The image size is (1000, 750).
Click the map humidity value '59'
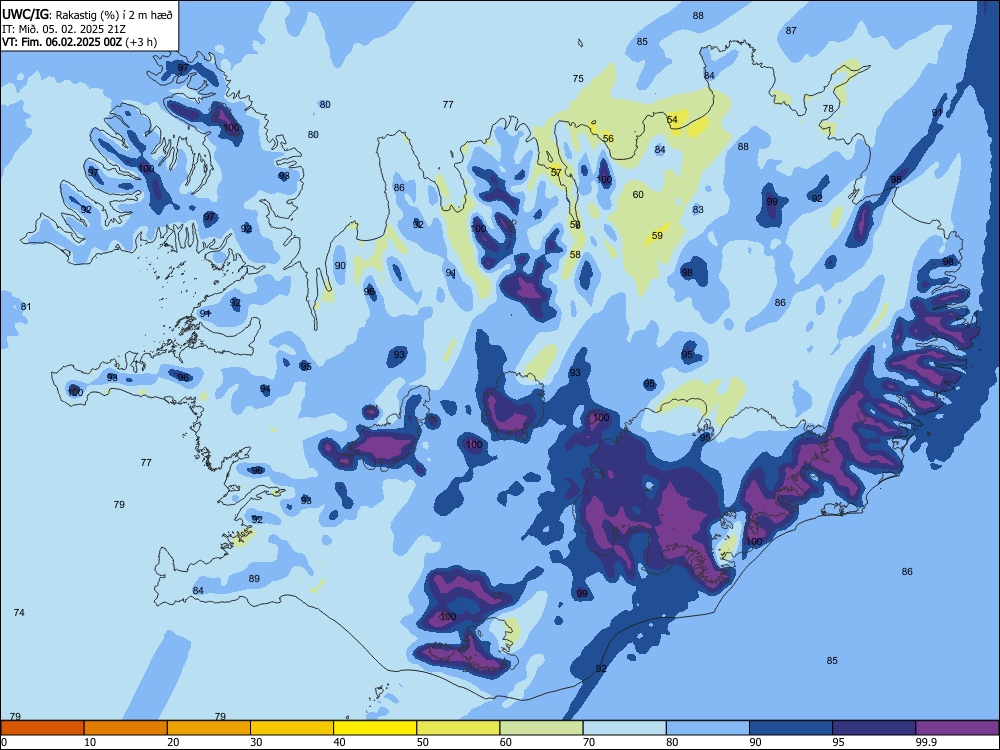(x=658, y=235)
